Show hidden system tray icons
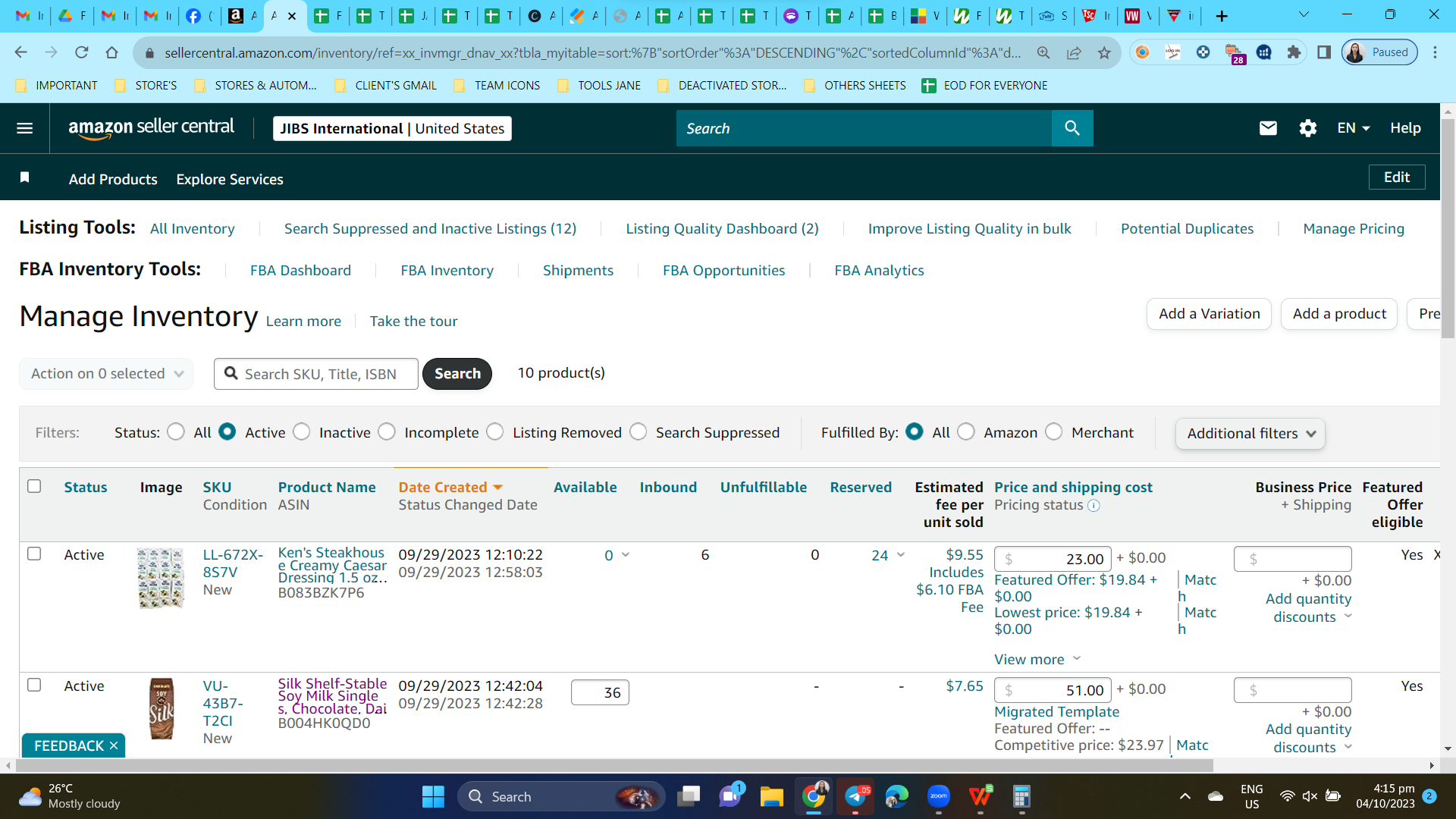1456x819 pixels. pos(1185,796)
